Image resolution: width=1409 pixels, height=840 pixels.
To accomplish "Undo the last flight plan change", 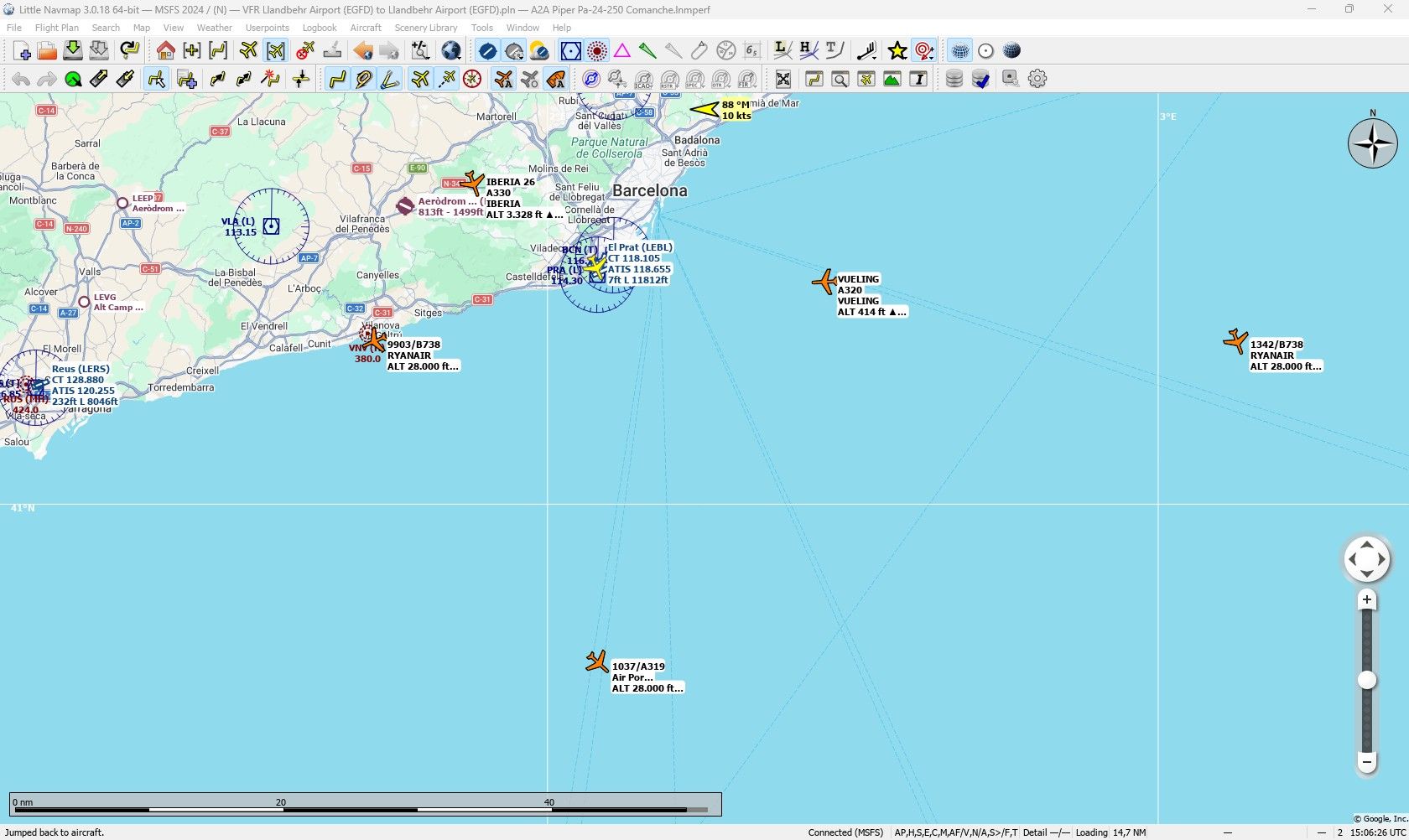I will pos(21,80).
